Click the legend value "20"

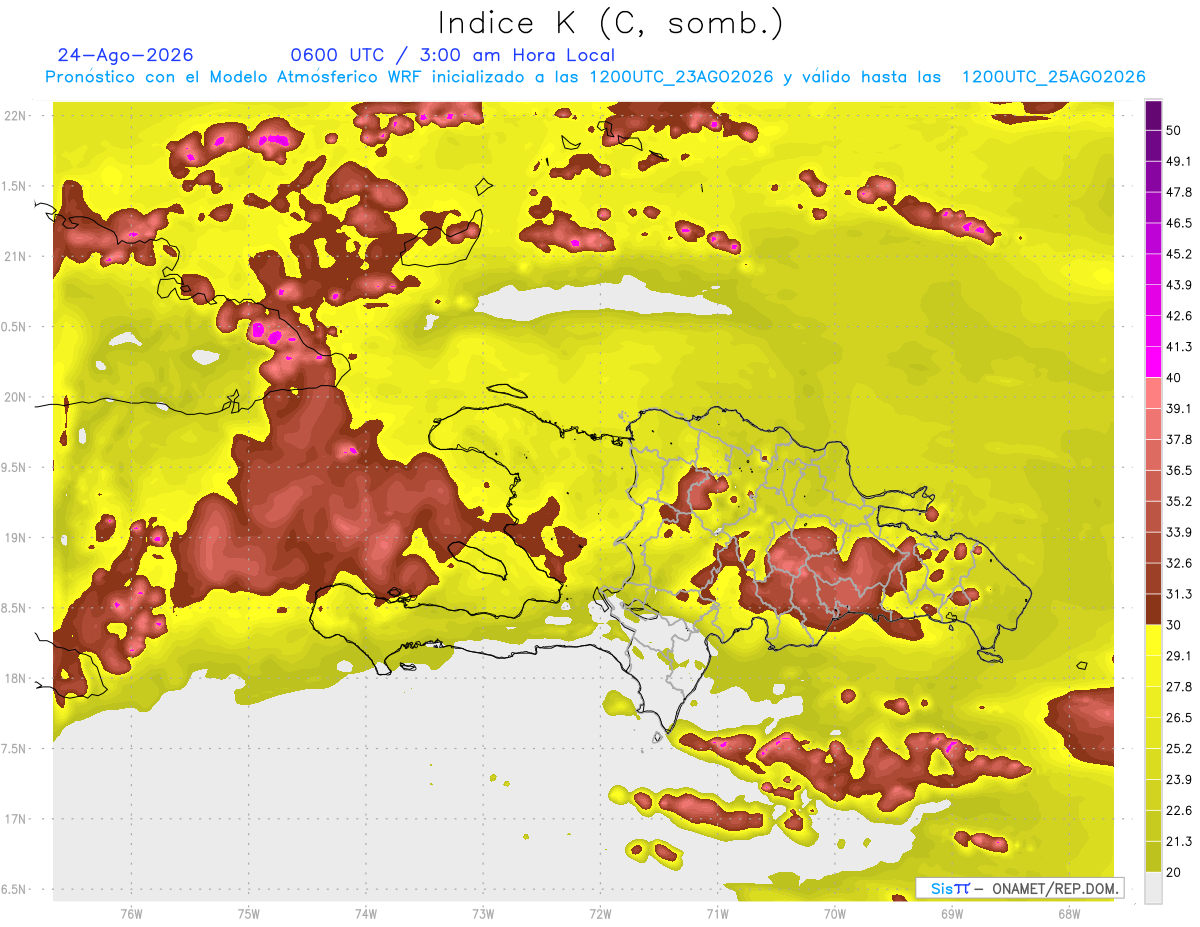[x=1174, y=872]
